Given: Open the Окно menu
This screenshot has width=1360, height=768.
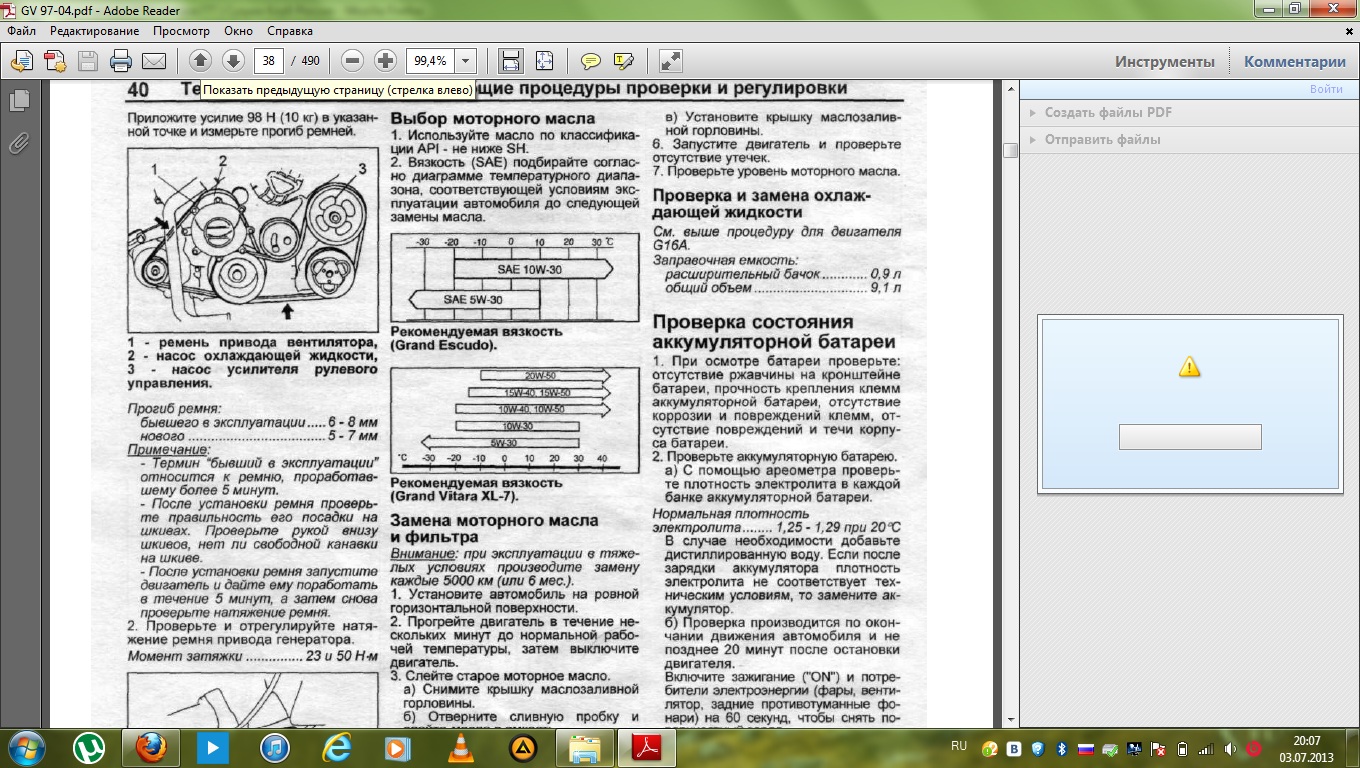Looking at the screenshot, I should 238,31.
